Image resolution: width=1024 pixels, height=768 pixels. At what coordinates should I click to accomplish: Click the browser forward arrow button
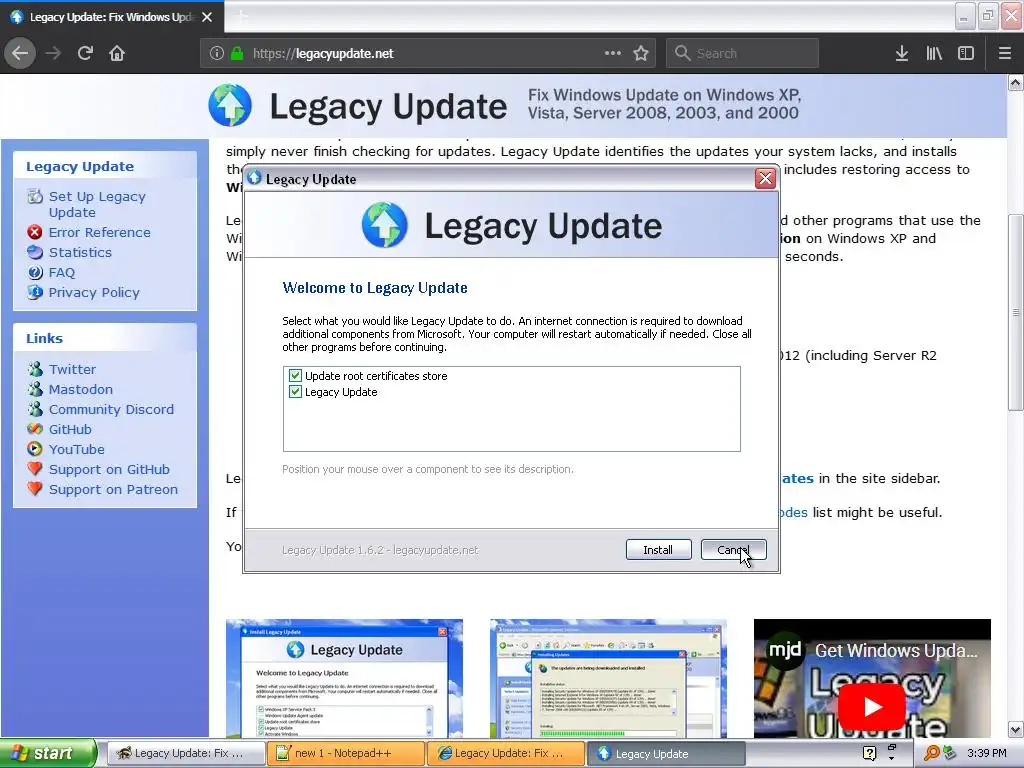tap(53, 53)
